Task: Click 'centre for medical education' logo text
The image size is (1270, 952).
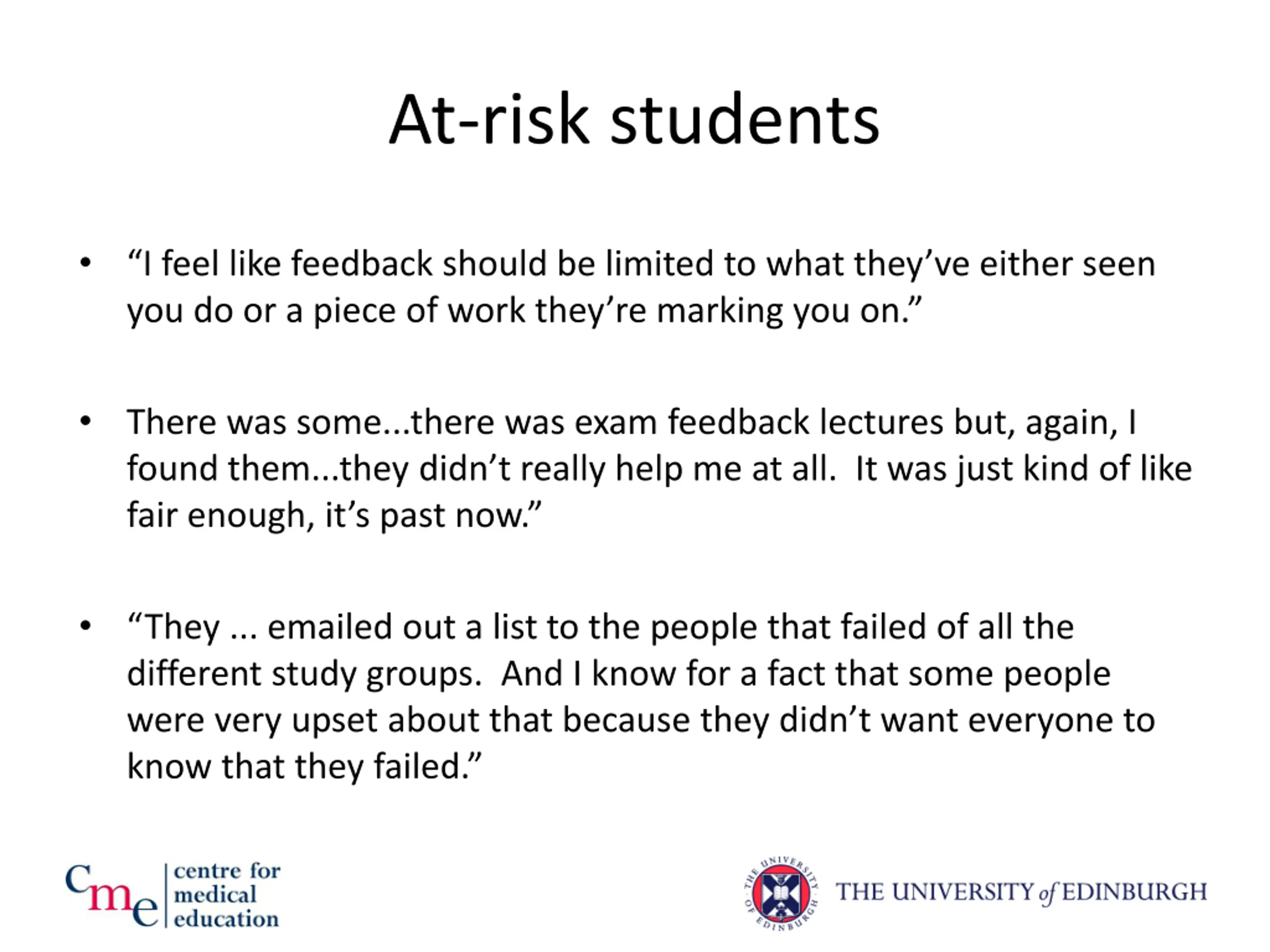Action: tap(226, 895)
